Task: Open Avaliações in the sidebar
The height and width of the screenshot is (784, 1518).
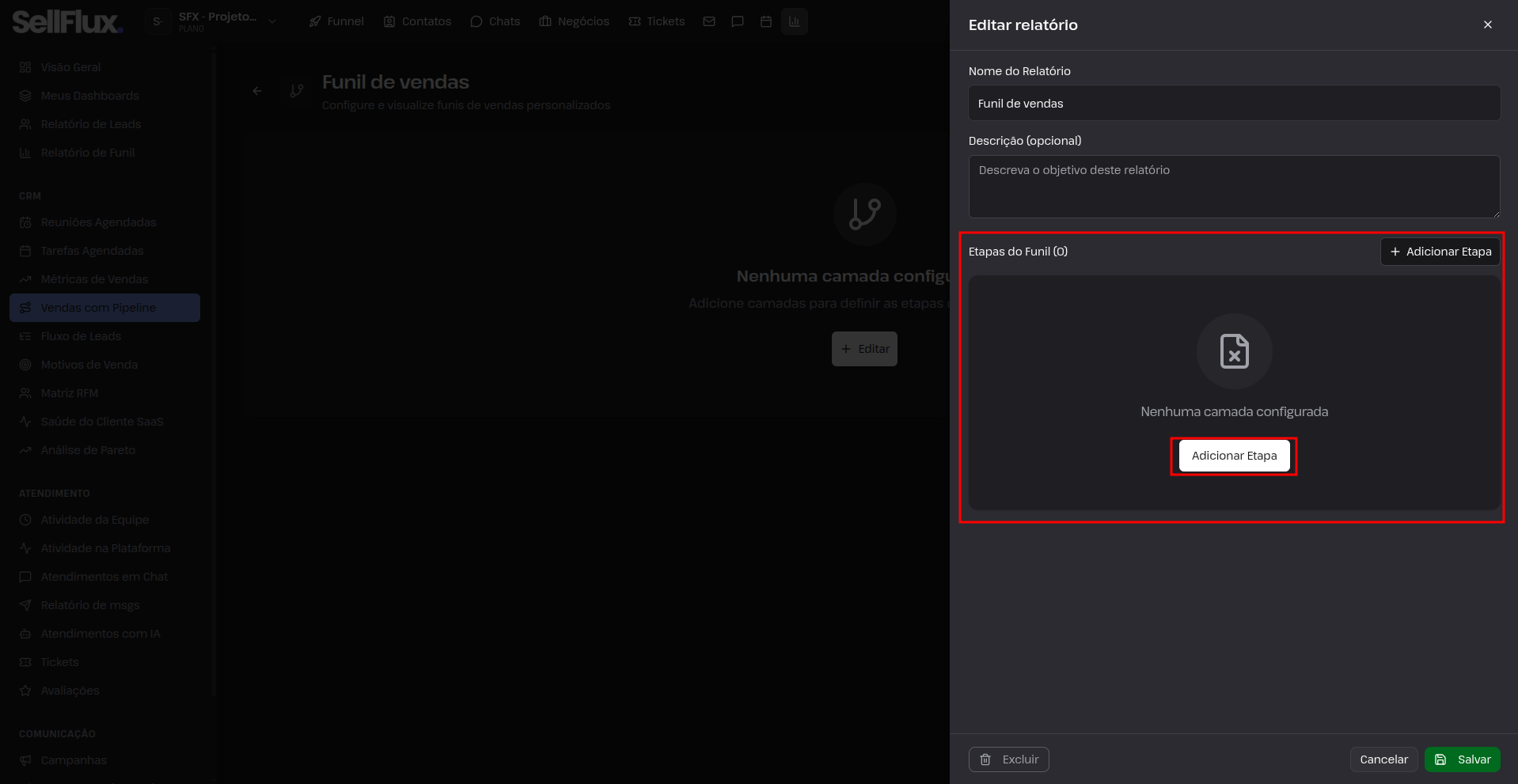Action: (104, 691)
